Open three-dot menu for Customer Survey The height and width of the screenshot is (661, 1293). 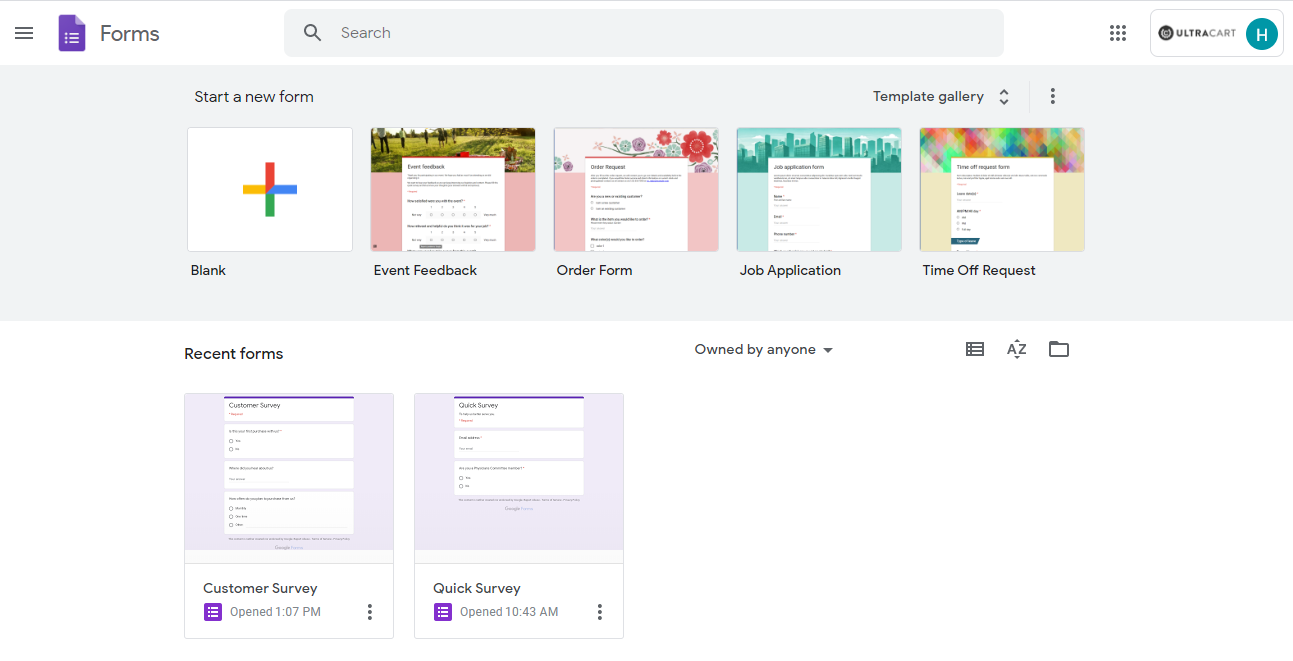(370, 612)
